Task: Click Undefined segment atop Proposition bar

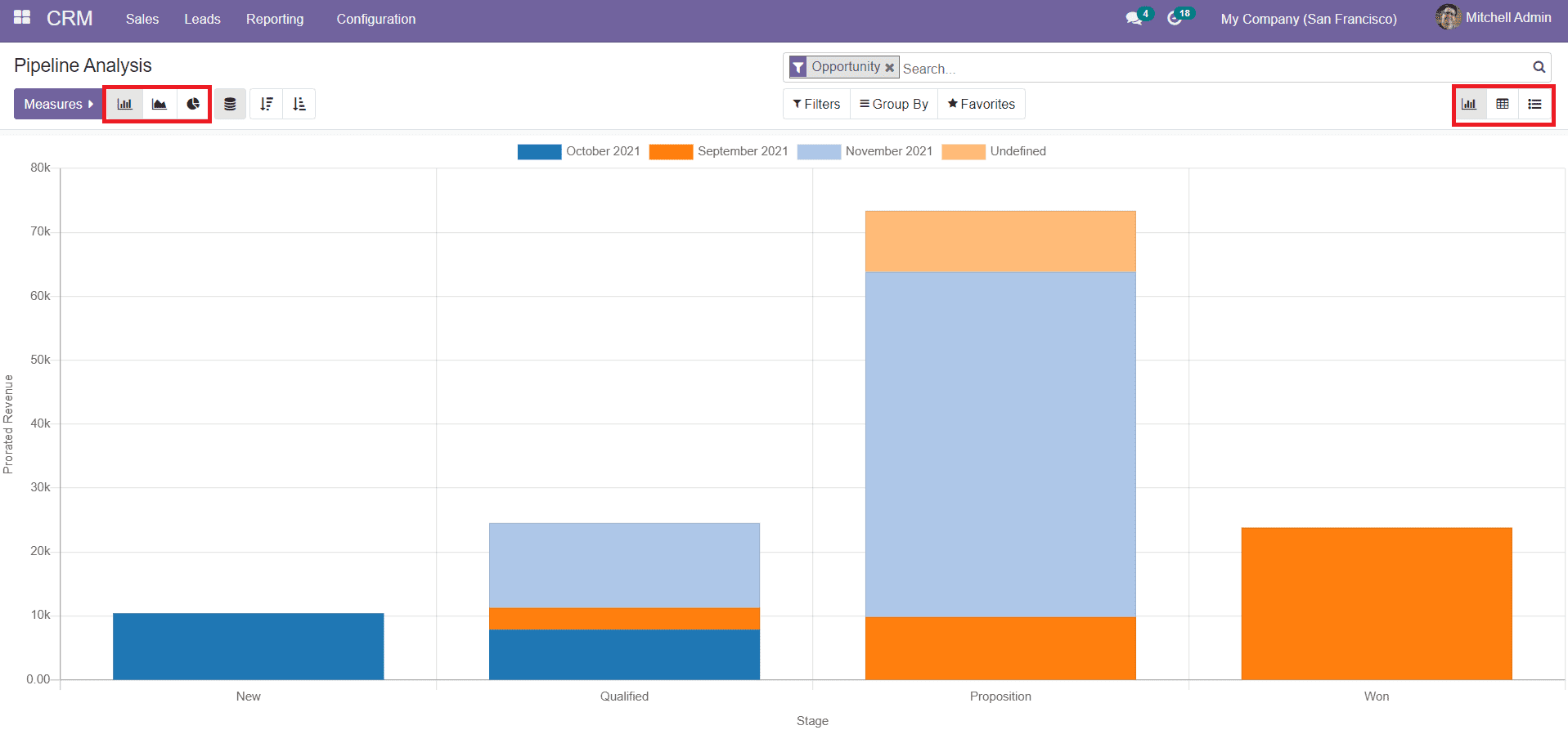Action: pyautogui.click(x=1000, y=241)
